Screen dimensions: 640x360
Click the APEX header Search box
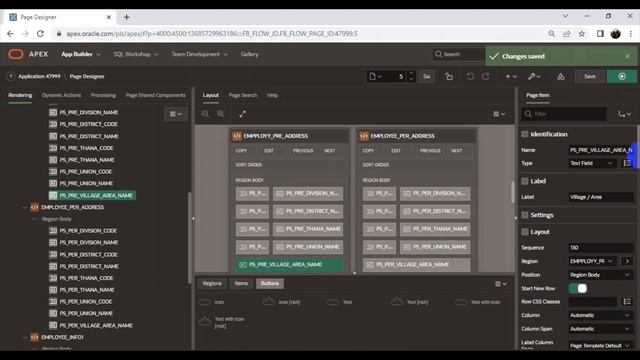(458, 54)
